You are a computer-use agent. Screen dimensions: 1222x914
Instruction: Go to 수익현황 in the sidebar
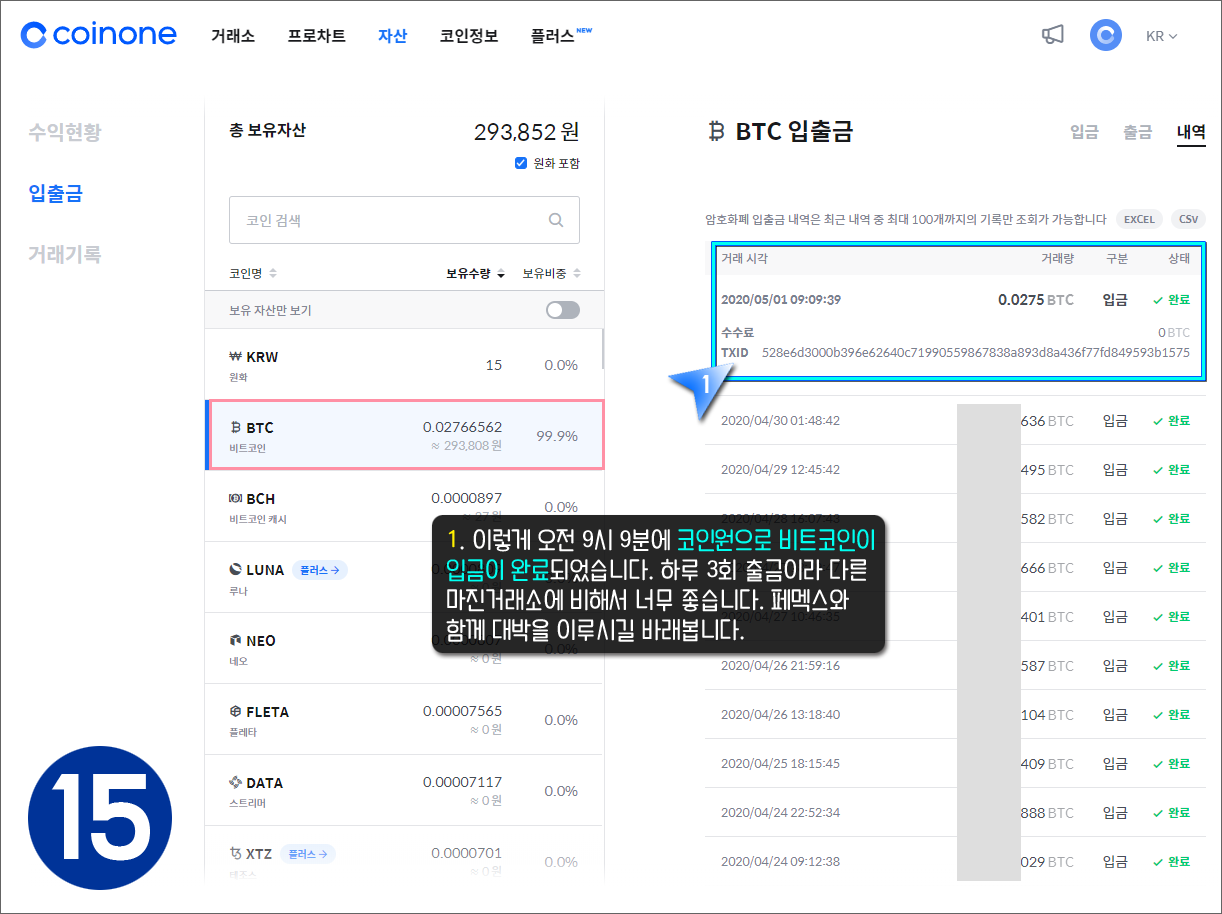pos(65,132)
